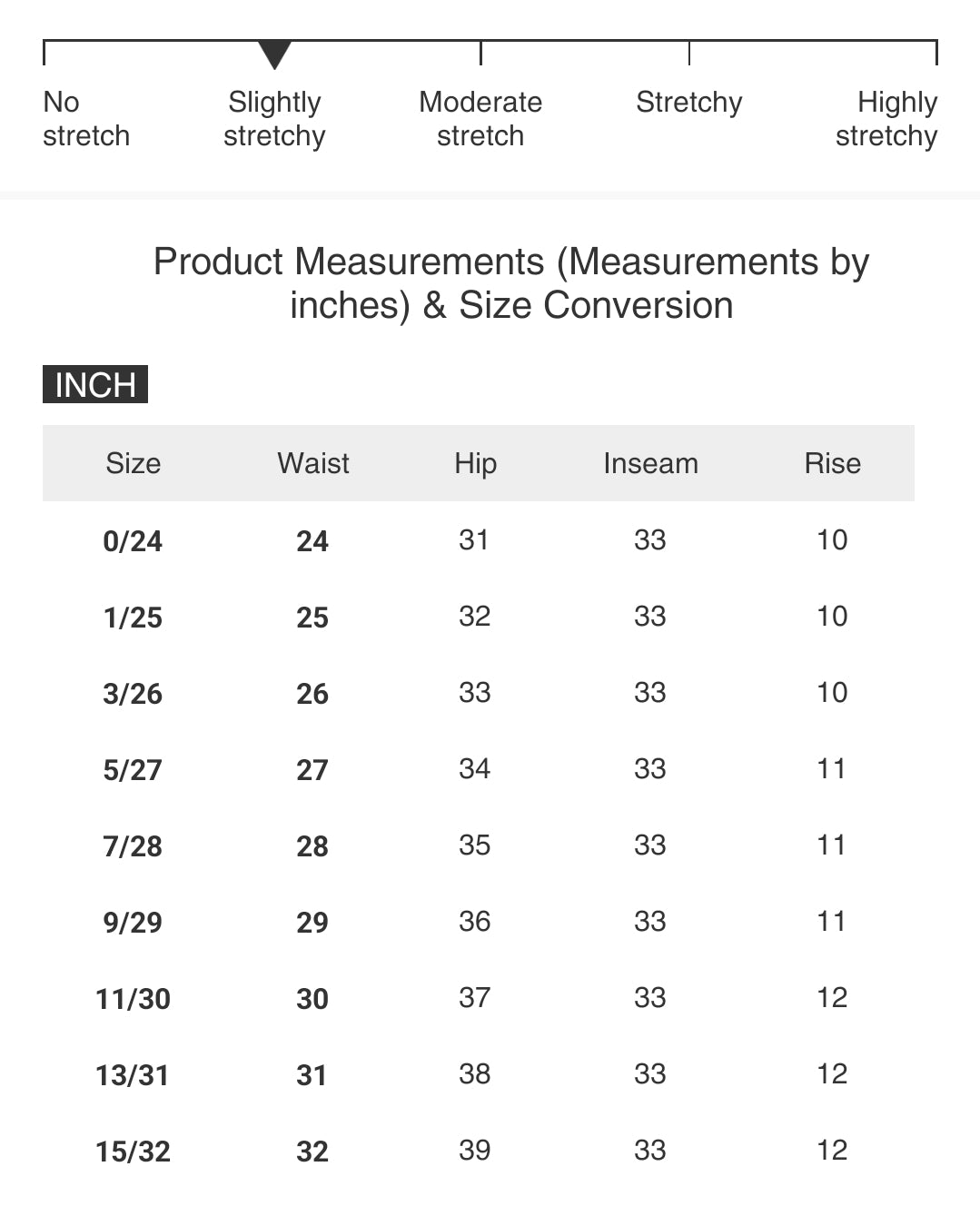Click the Rise column header
980x1206 pixels.
(832, 463)
